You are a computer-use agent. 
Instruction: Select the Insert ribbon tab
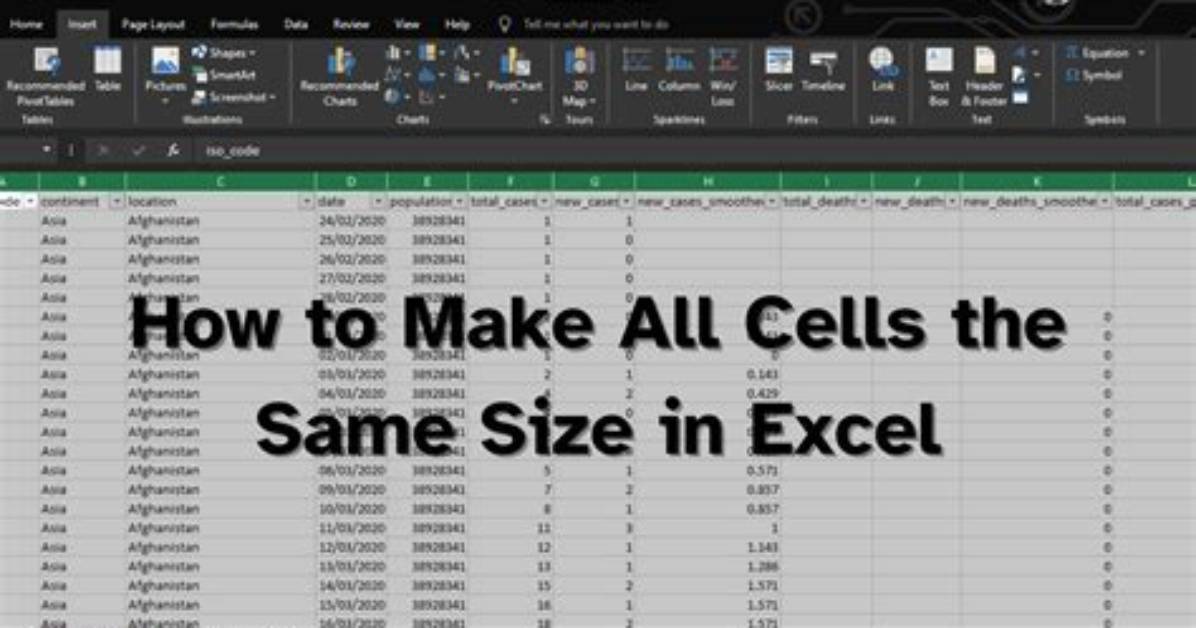point(82,24)
